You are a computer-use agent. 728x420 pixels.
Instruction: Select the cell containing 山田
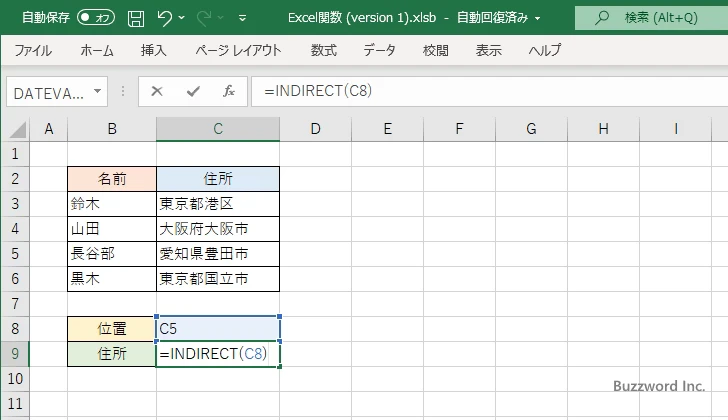point(112,229)
